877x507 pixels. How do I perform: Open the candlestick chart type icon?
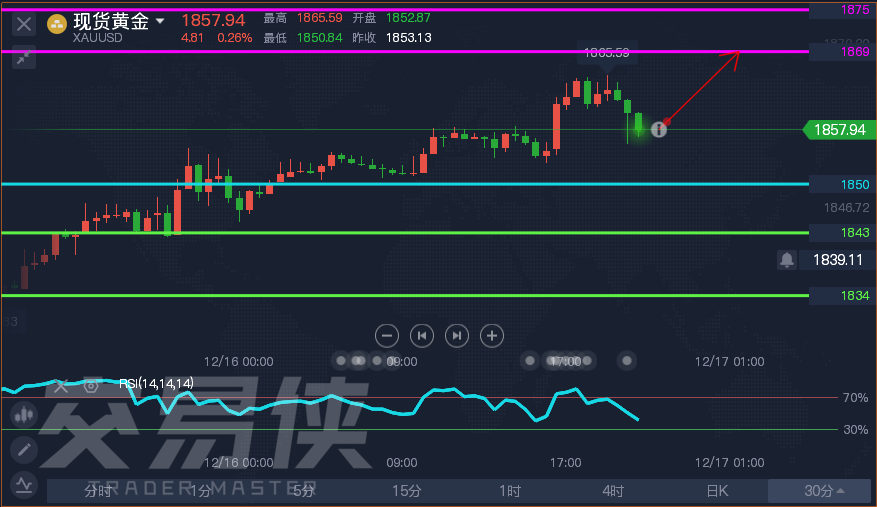click(x=24, y=415)
